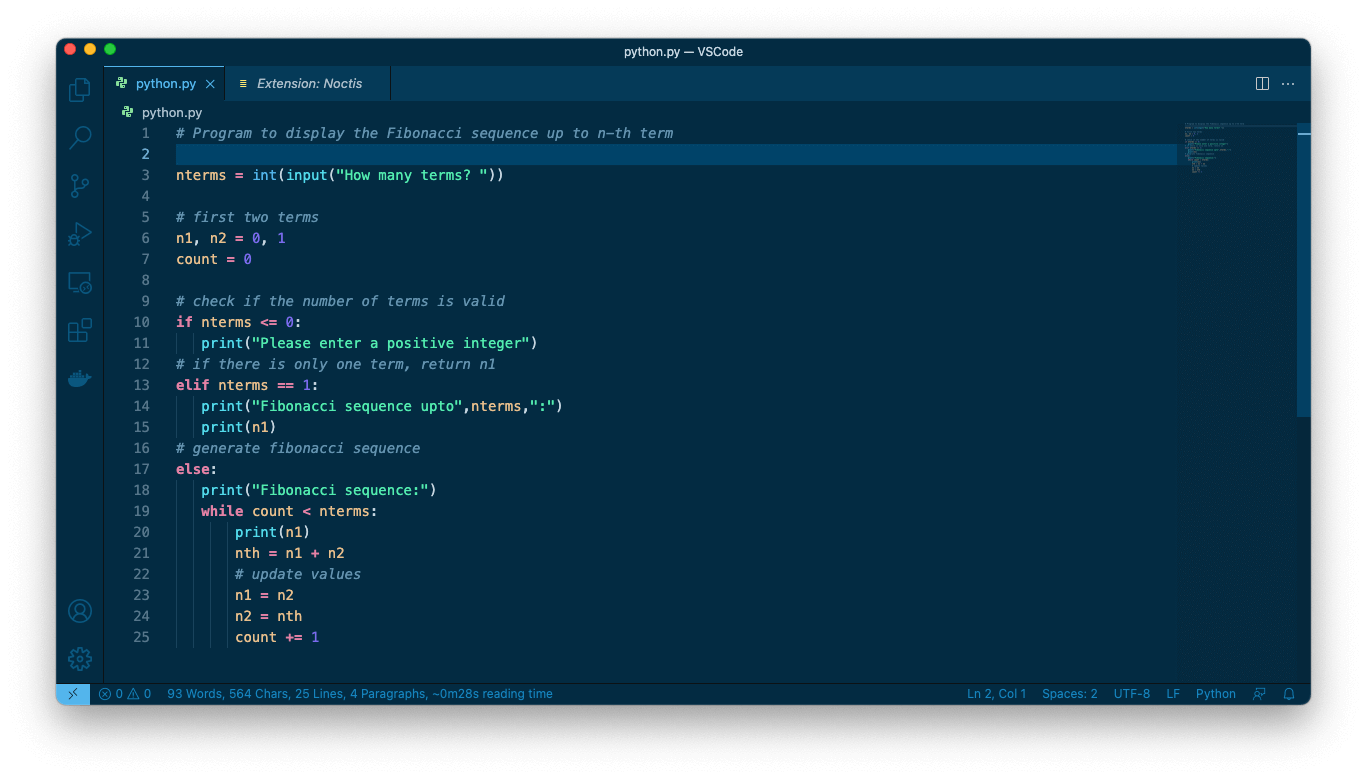The width and height of the screenshot is (1367, 779).
Task: Change indentation via Spaces: 2
Action: 1069,694
